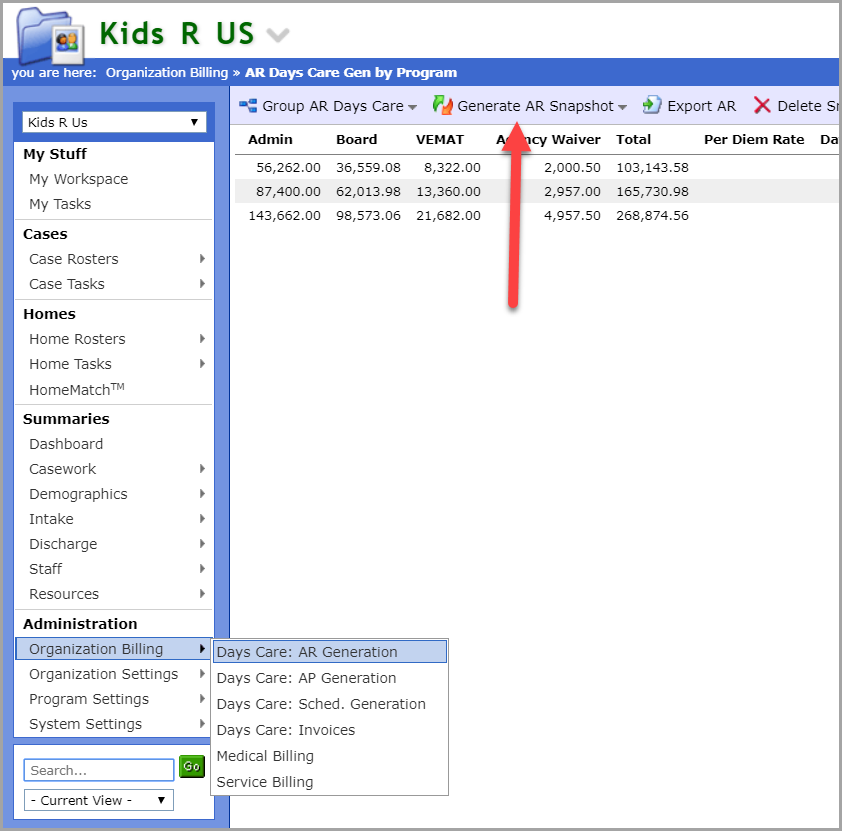842x831 pixels.
Task: Expand the Home Tasks submenu arrow
Action: pos(202,363)
